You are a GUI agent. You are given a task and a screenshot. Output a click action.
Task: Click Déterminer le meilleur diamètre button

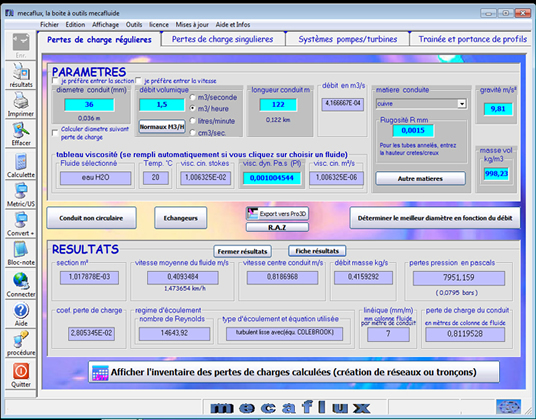tap(435, 218)
